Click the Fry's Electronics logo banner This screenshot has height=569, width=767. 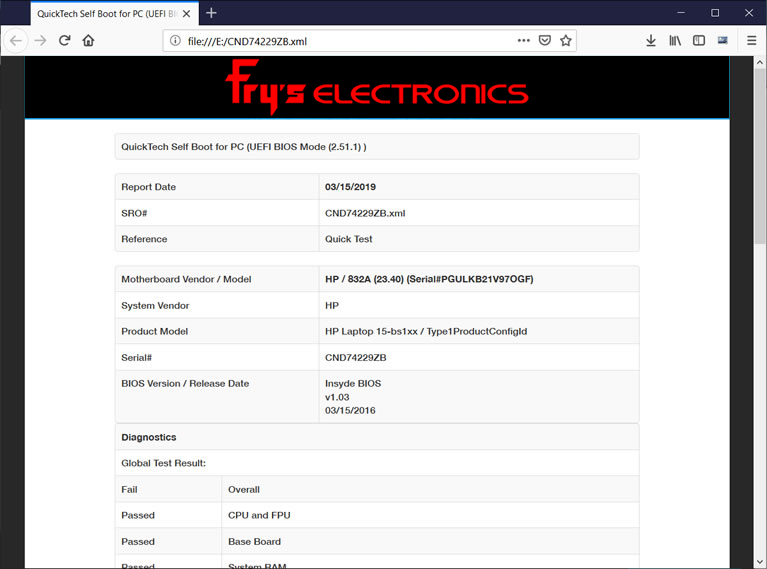pyautogui.click(x=377, y=87)
